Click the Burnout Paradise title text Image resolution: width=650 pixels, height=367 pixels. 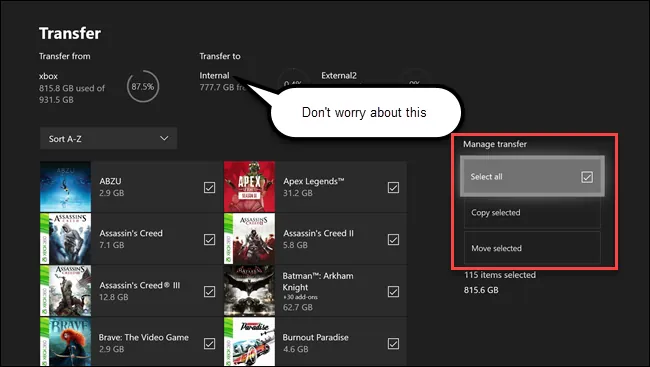315,337
